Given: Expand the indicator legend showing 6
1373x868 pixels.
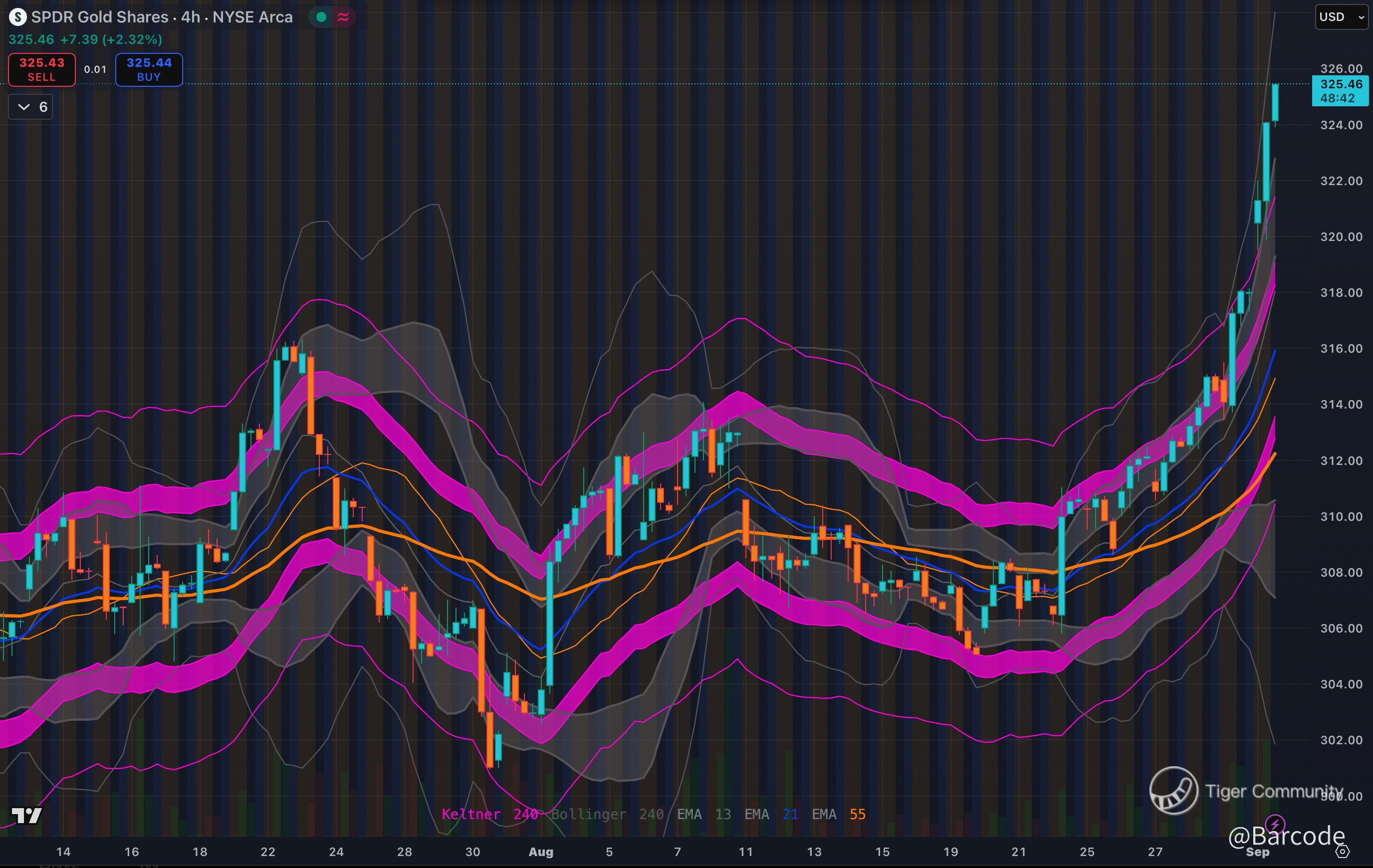Looking at the screenshot, I should click(31, 107).
